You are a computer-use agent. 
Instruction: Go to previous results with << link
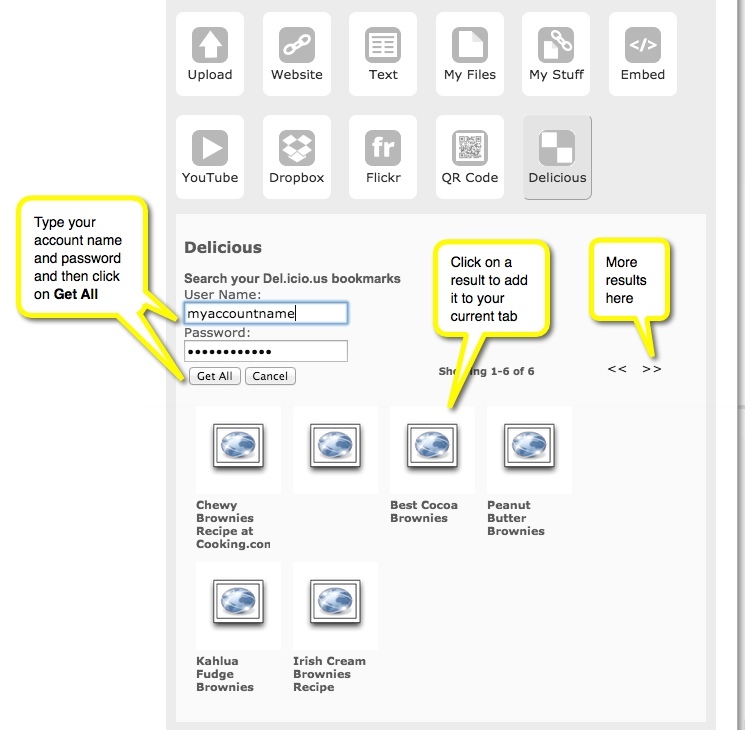(x=617, y=369)
